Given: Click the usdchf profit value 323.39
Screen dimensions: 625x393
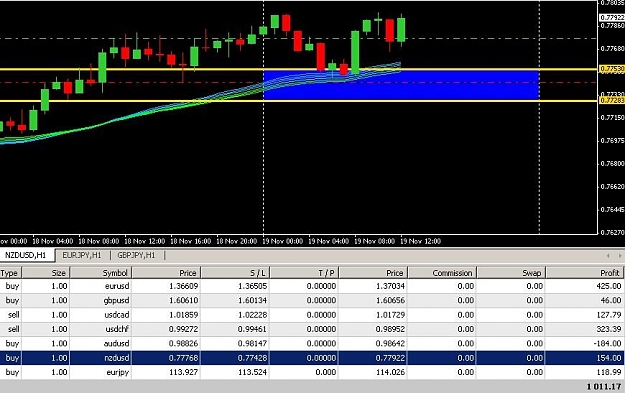Looking at the screenshot, I should coord(609,329).
